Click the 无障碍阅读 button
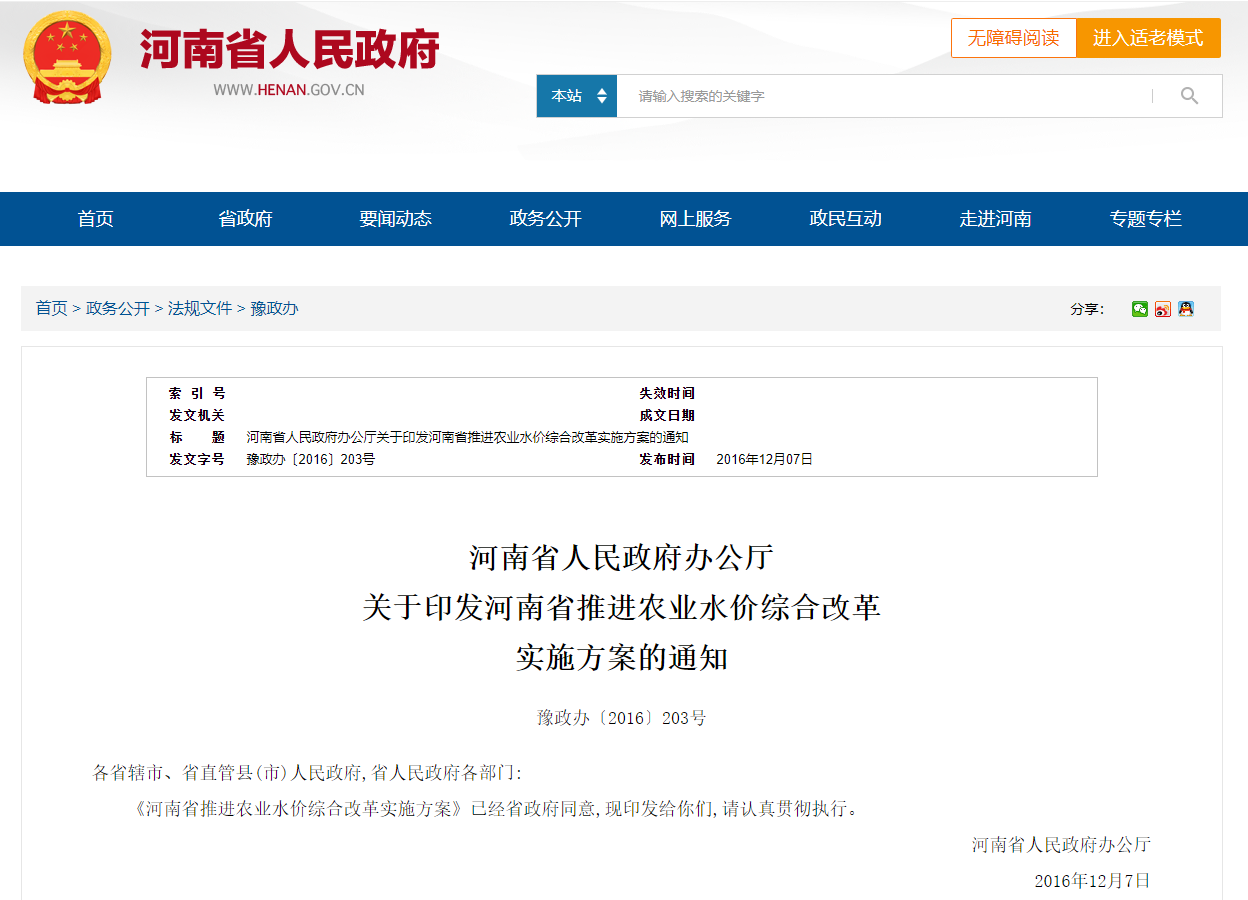The height and width of the screenshot is (900, 1248). pos(1013,38)
